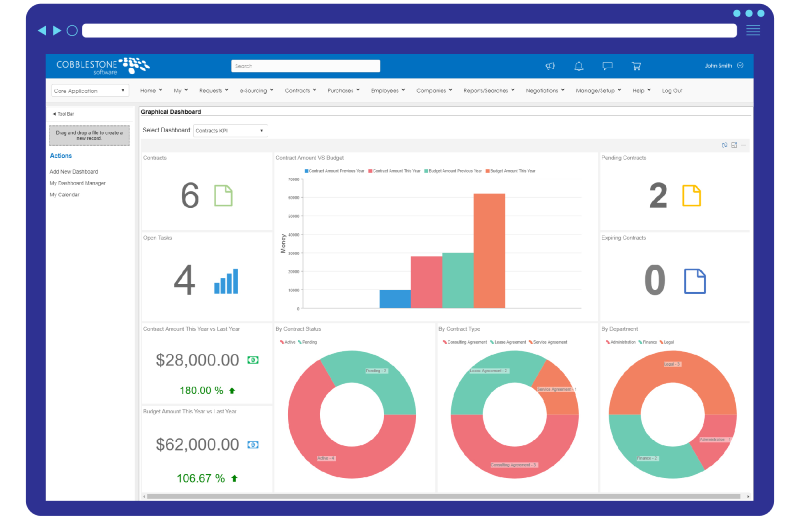Click the browser reload circle icon

(x=72, y=31)
